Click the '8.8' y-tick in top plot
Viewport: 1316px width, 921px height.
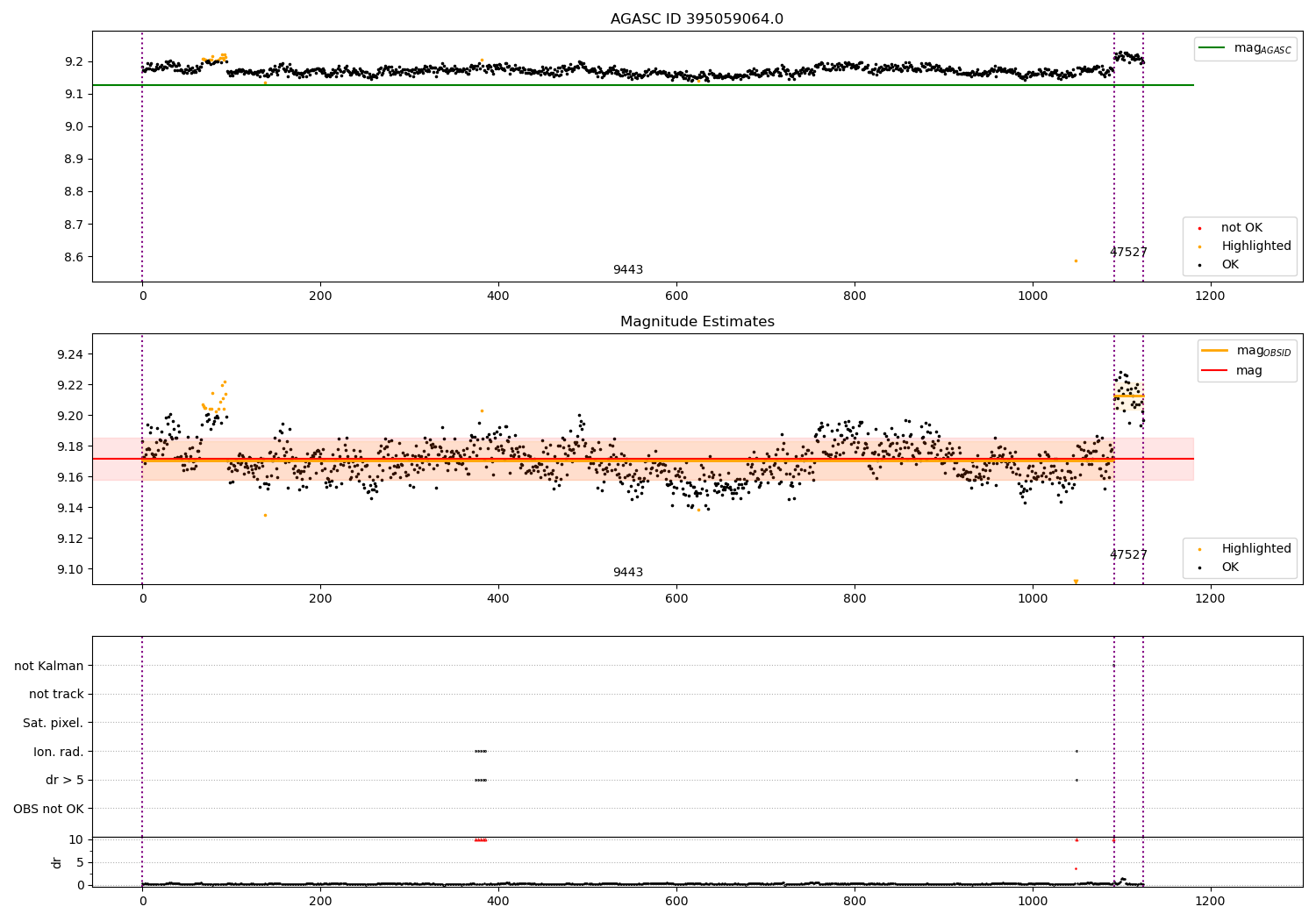[x=74, y=192]
